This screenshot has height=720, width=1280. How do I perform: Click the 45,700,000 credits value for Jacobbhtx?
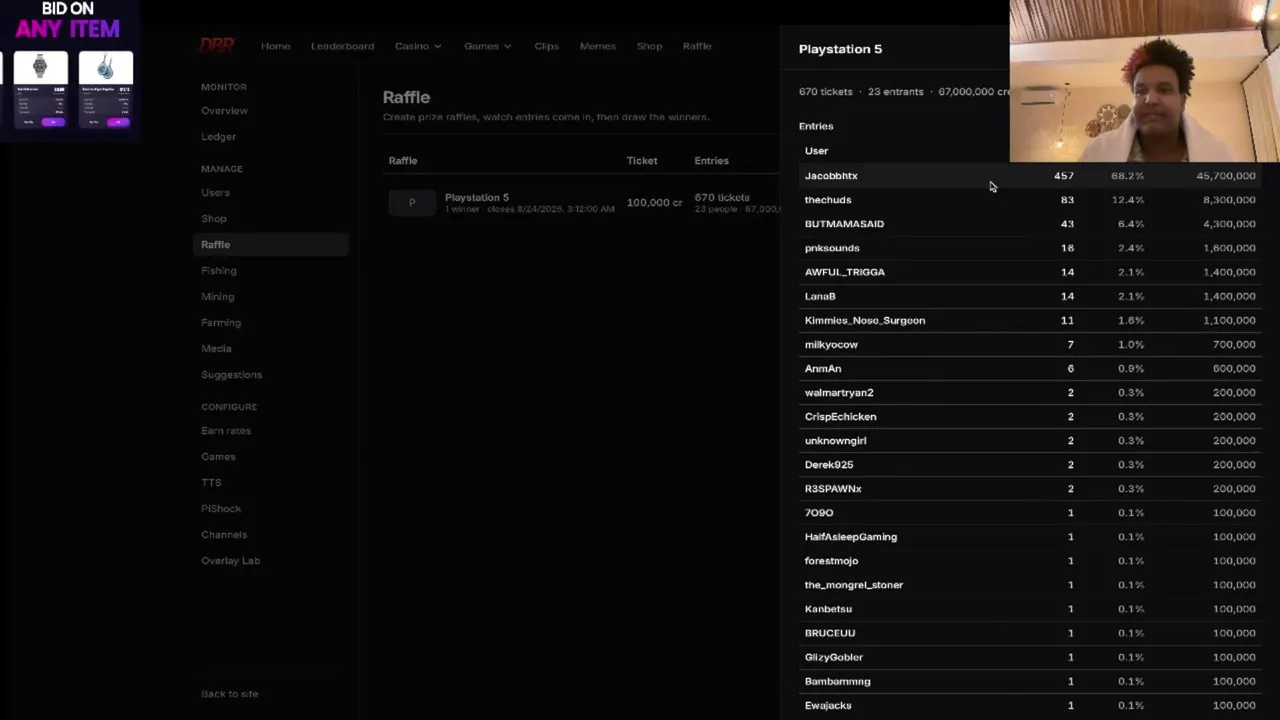point(1225,176)
